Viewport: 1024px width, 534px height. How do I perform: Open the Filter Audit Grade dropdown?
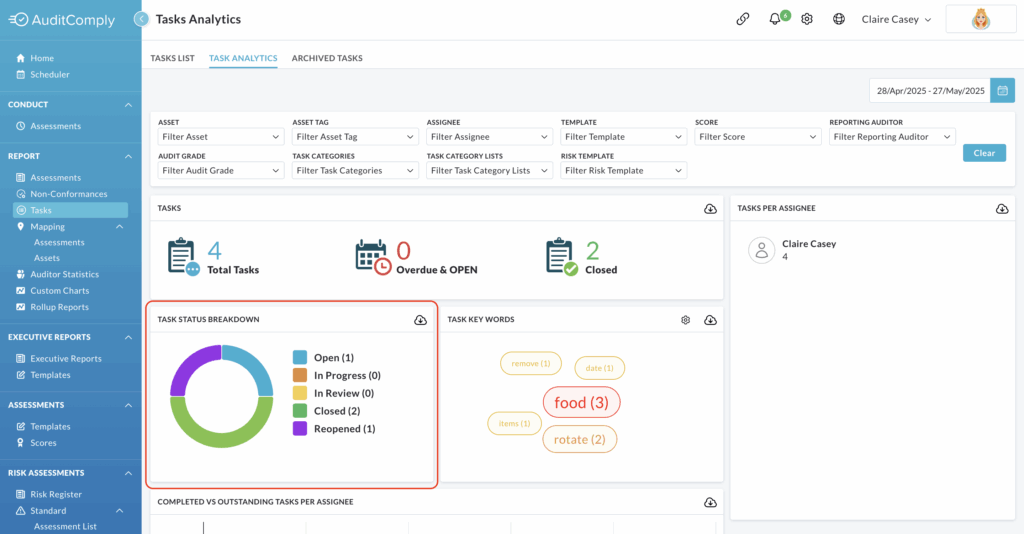tap(221, 170)
